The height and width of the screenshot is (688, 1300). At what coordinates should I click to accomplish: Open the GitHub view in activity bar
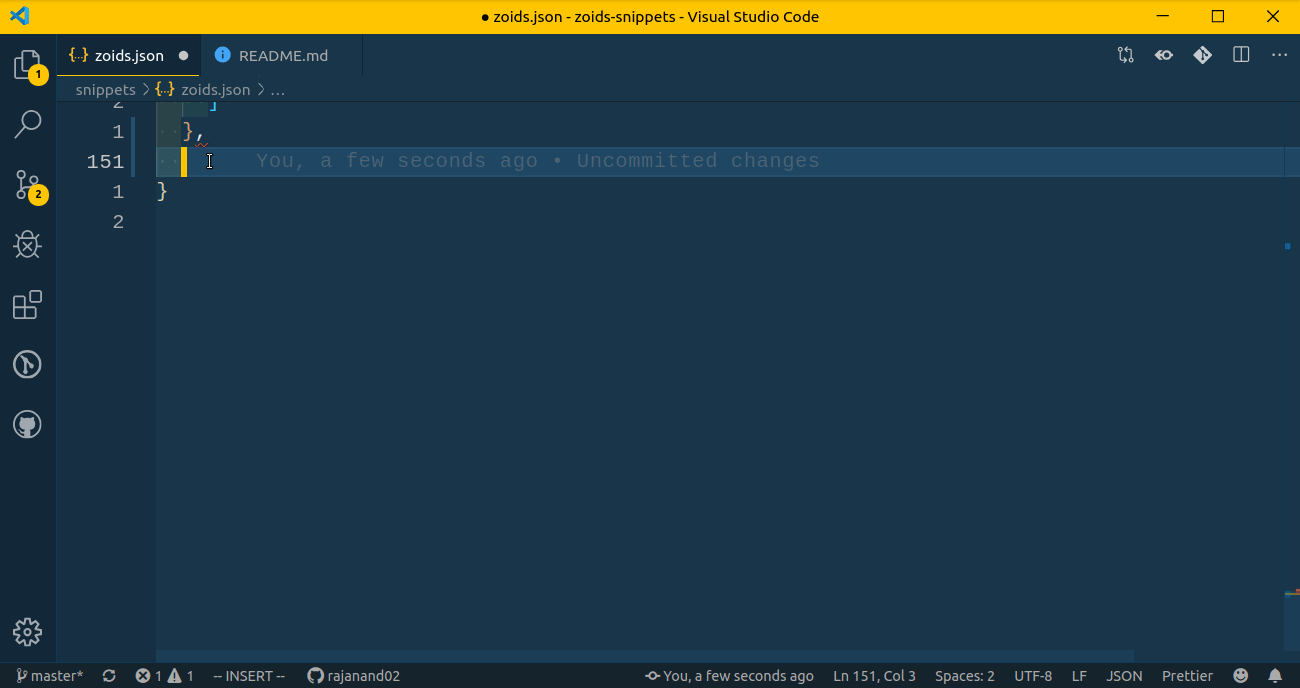point(28,425)
